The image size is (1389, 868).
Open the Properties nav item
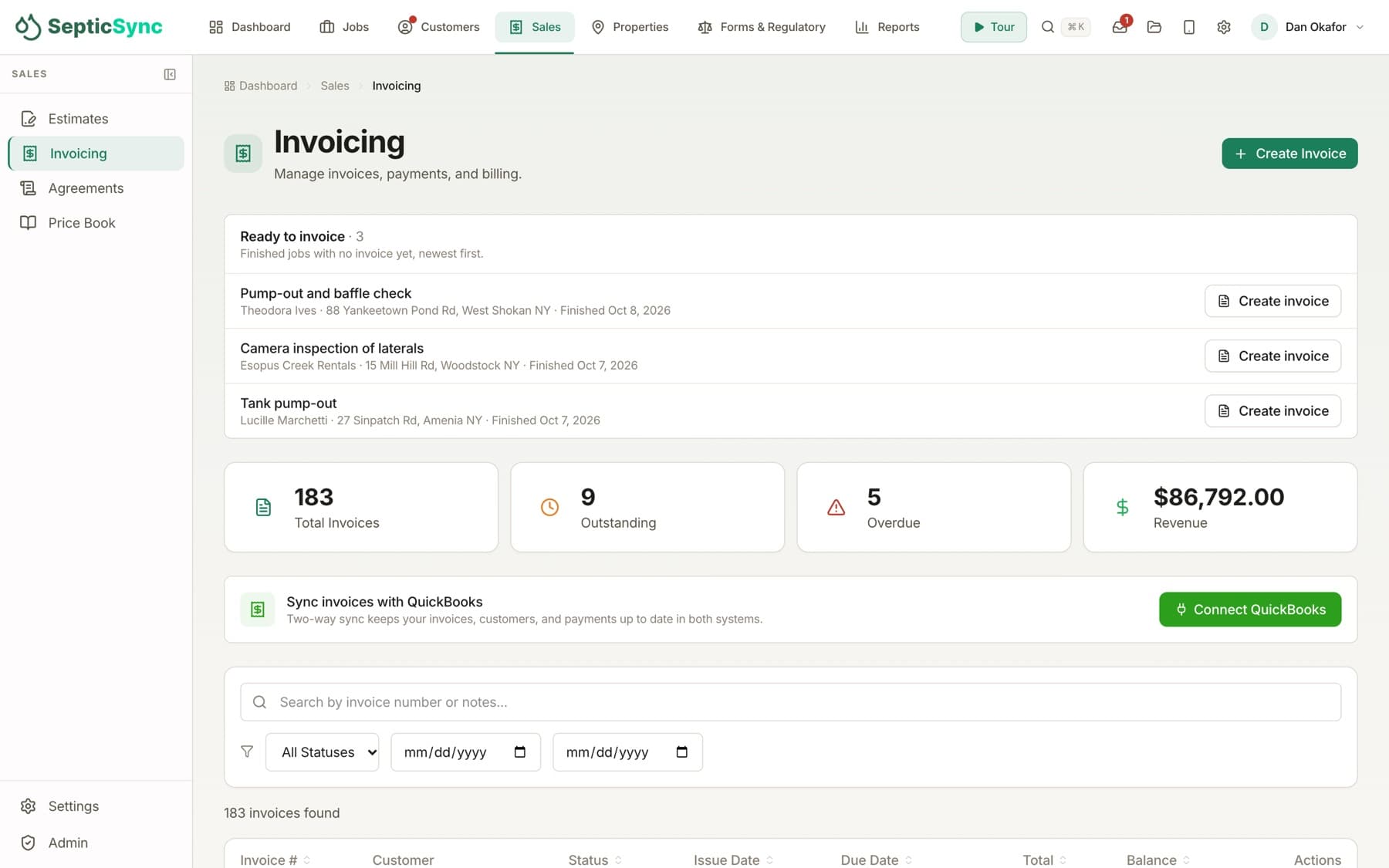[630, 27]
